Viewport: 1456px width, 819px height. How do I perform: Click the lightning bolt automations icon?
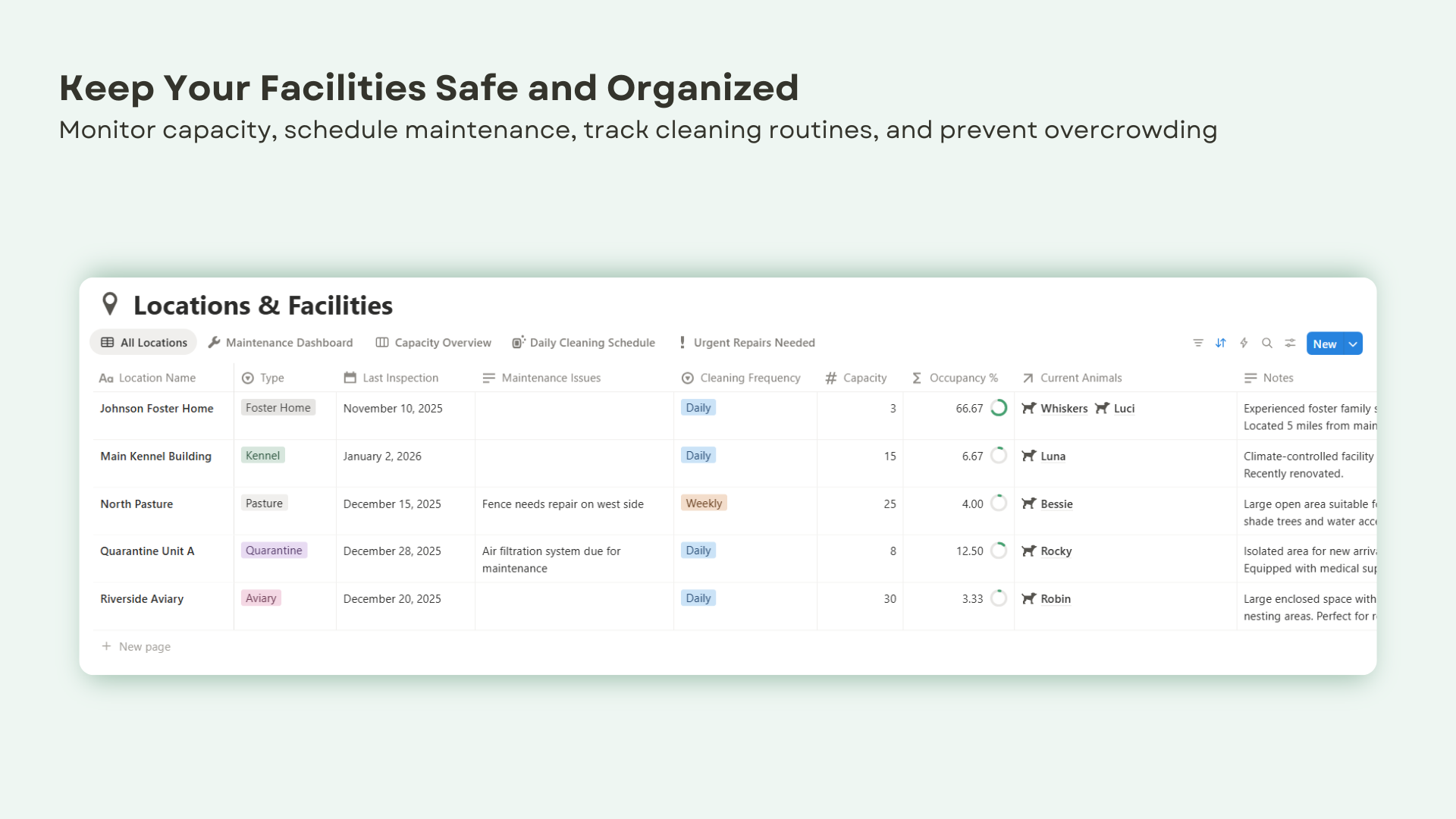tap(1244, 343)
